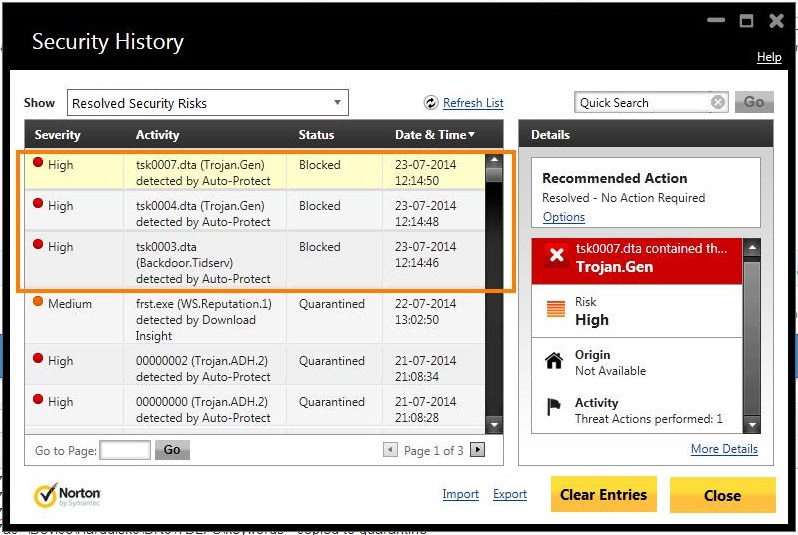
Task: Click the Refresh List circular arrows icon
Action: [431, 103]
